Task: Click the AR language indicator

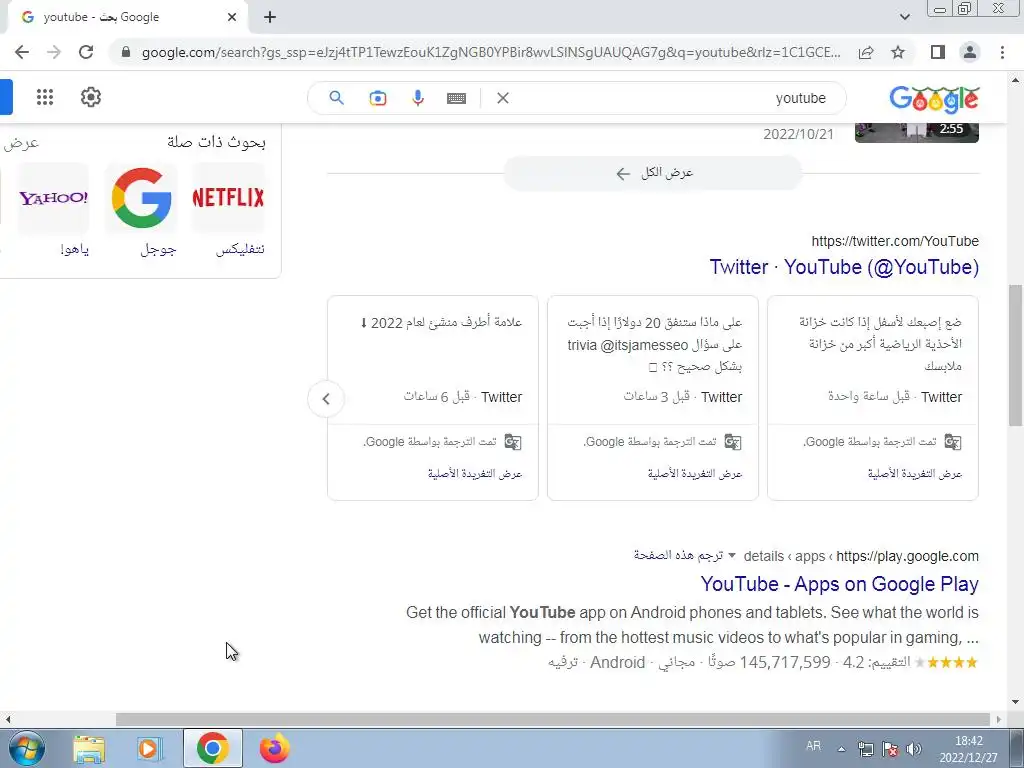Action: pos(813,746)
